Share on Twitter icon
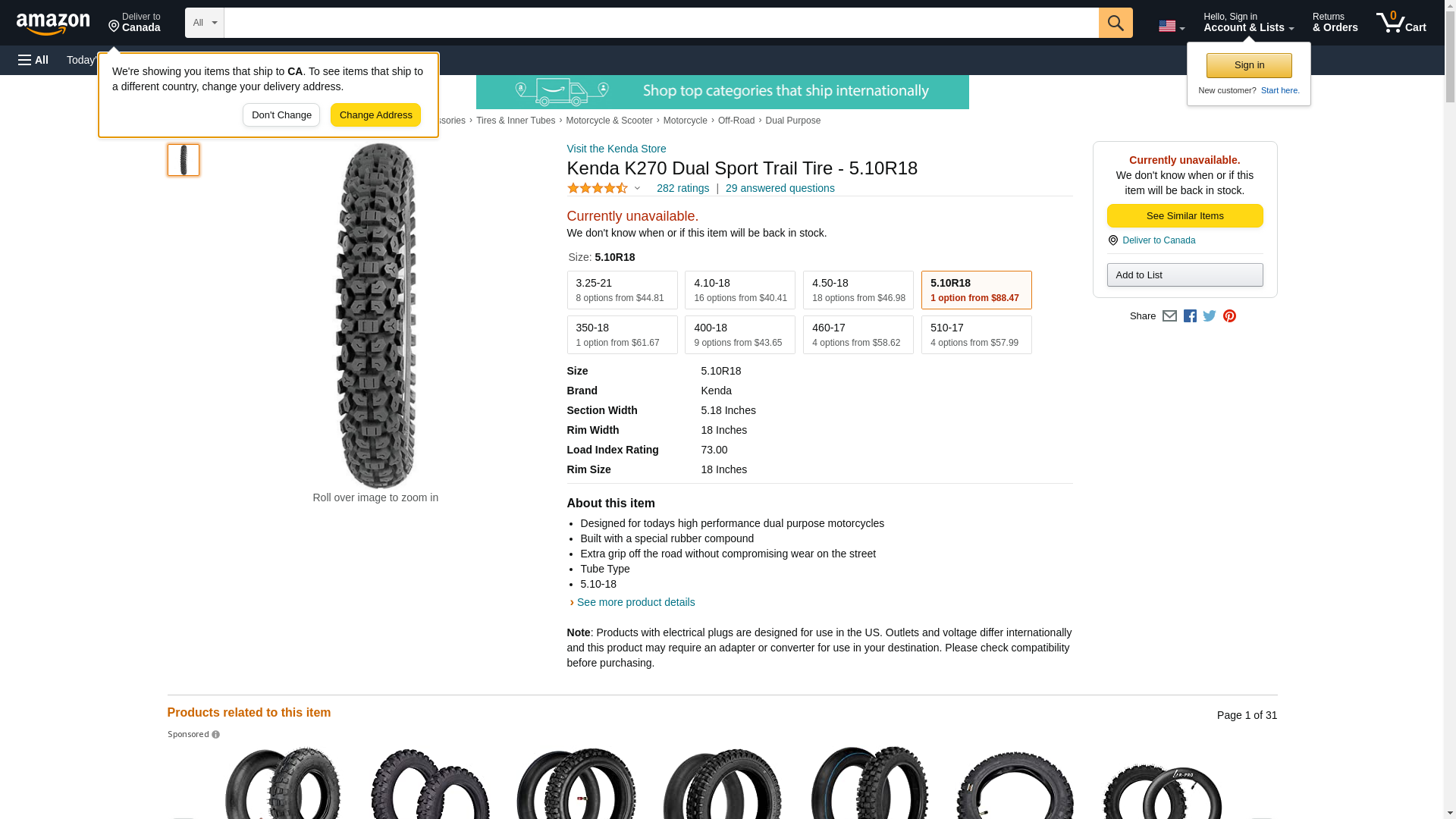This screenshot has height=819, width=1456. (x=1210, y=316)
